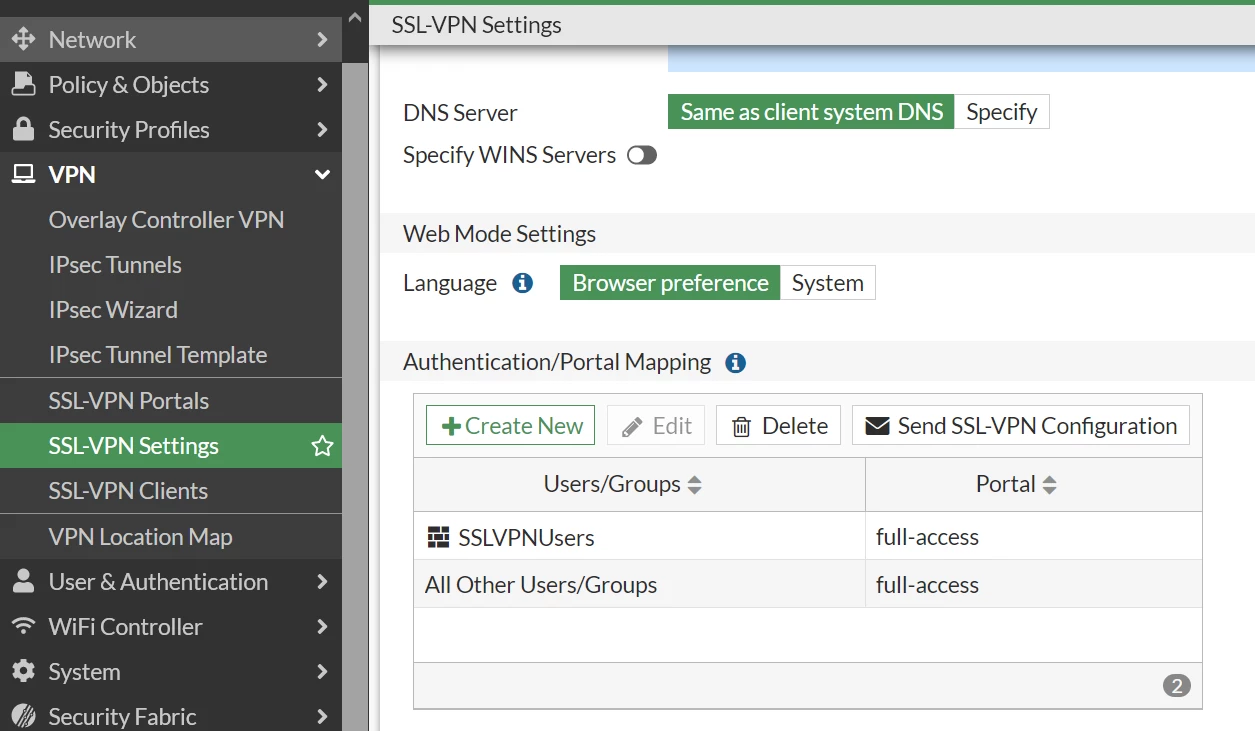The width and height of the screenshot is (1255, 731).
Task: Click the User & Authentication person icon
Action: pos(23,582)
